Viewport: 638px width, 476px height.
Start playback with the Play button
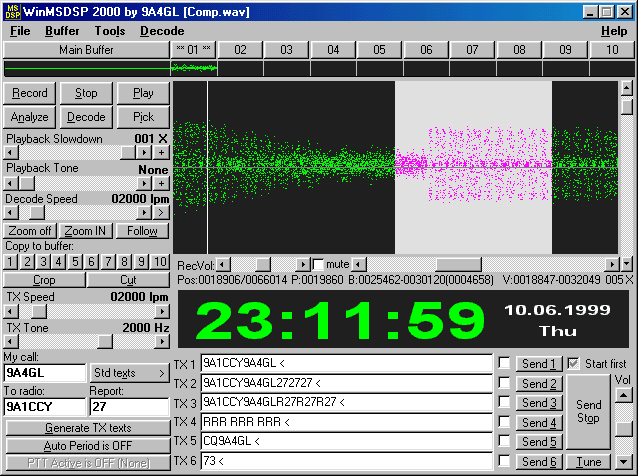pos(143,93)
